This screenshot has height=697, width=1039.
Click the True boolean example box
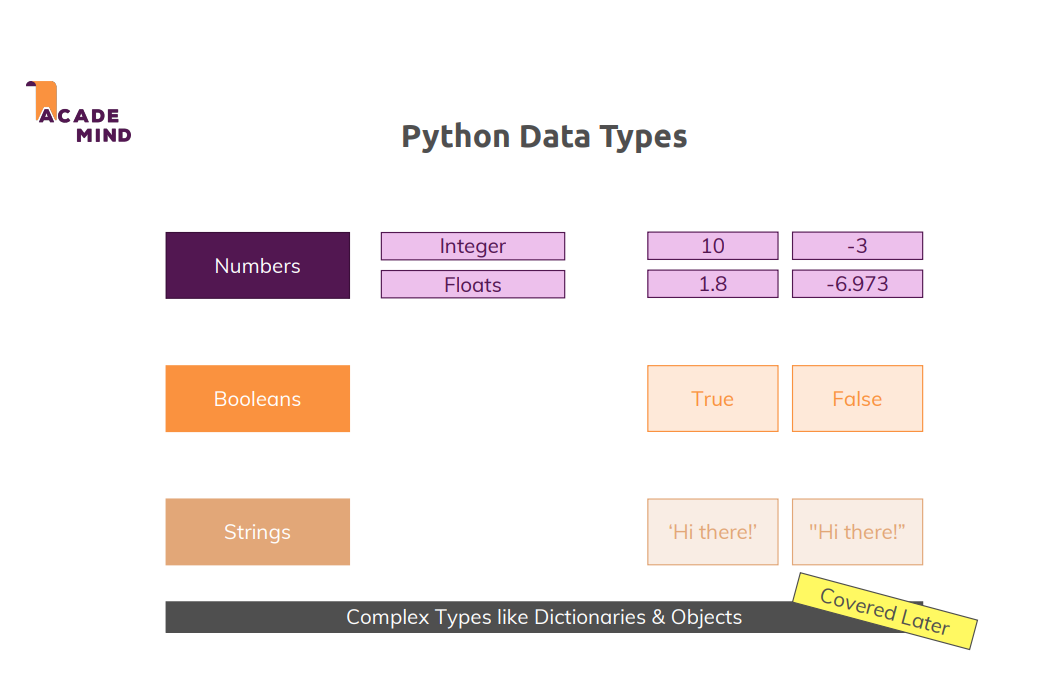click(712, 399)
